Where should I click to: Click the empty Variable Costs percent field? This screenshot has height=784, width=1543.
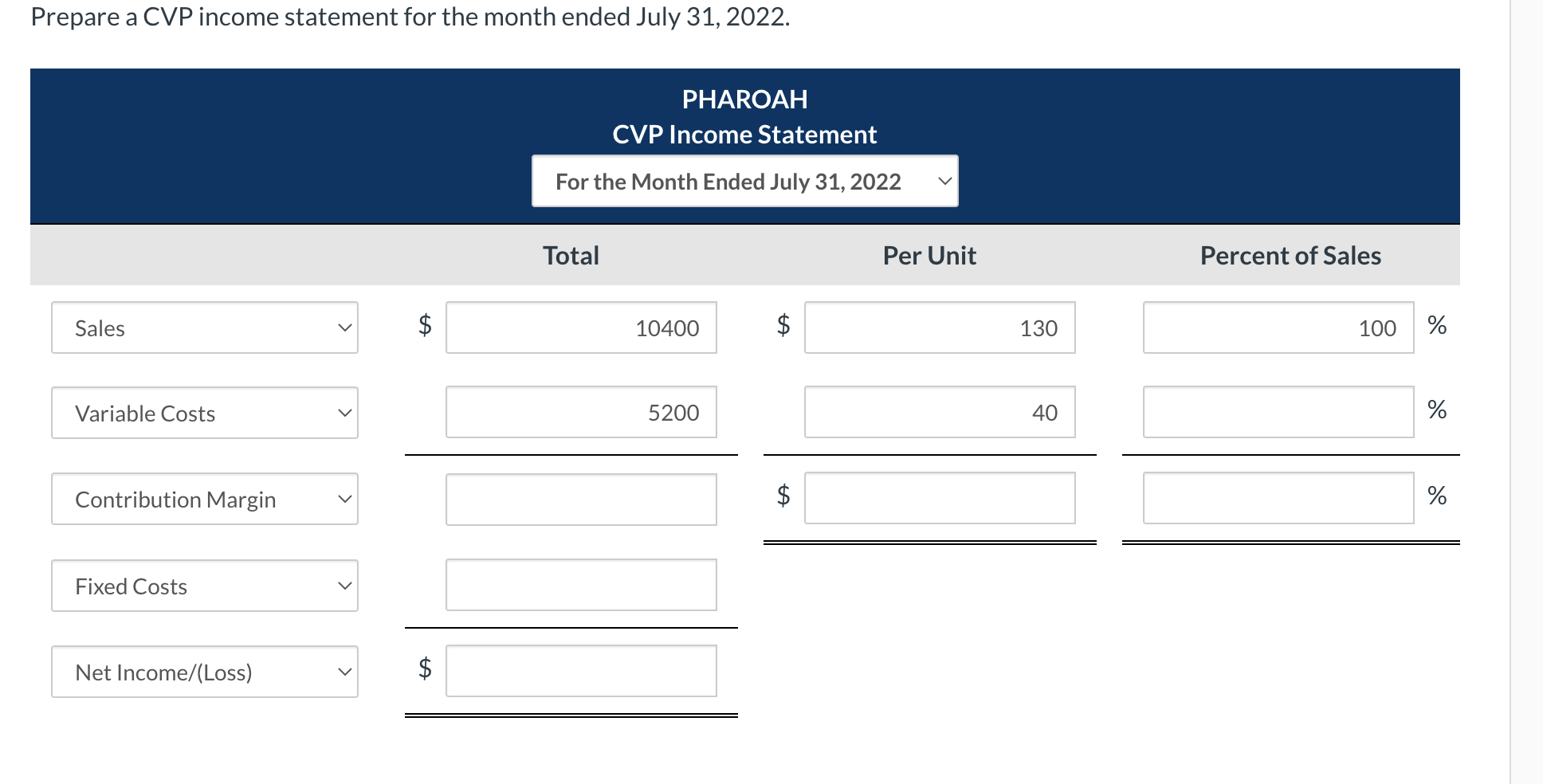point(1278,413)
